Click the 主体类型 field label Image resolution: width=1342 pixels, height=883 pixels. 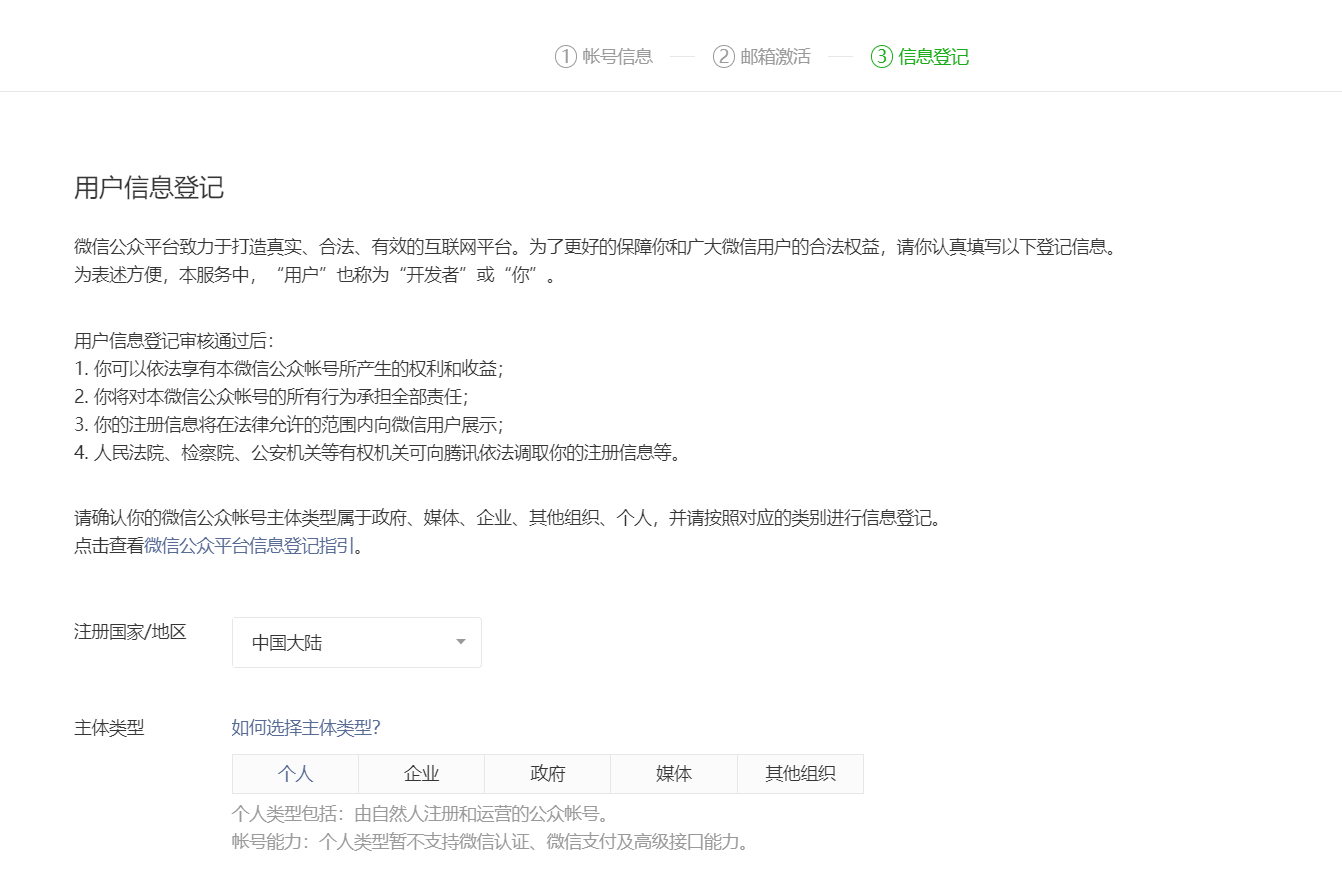pos(109,728)
